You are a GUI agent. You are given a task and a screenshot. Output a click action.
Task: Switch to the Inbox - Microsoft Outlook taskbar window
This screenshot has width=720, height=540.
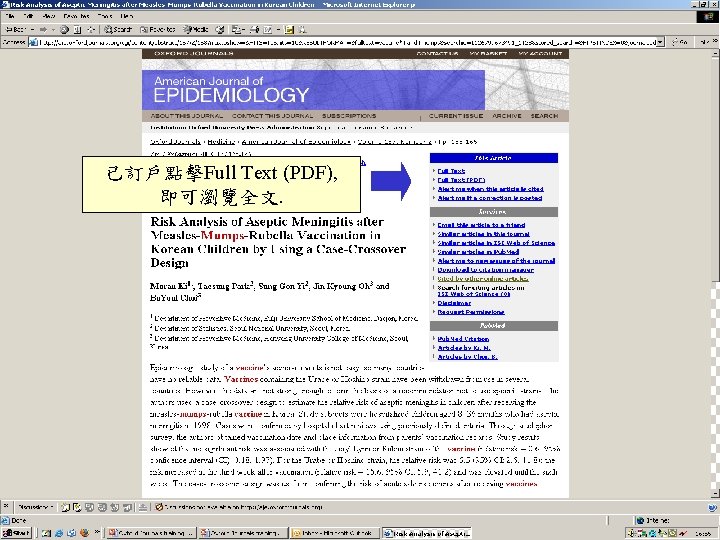click(335, 533)
